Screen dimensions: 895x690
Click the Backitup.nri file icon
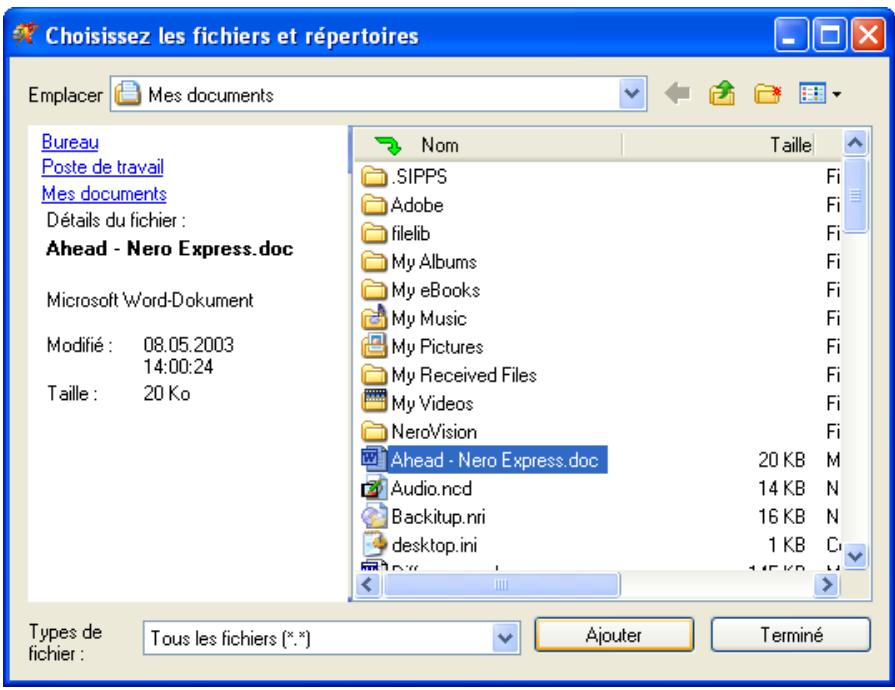(374, 517)
